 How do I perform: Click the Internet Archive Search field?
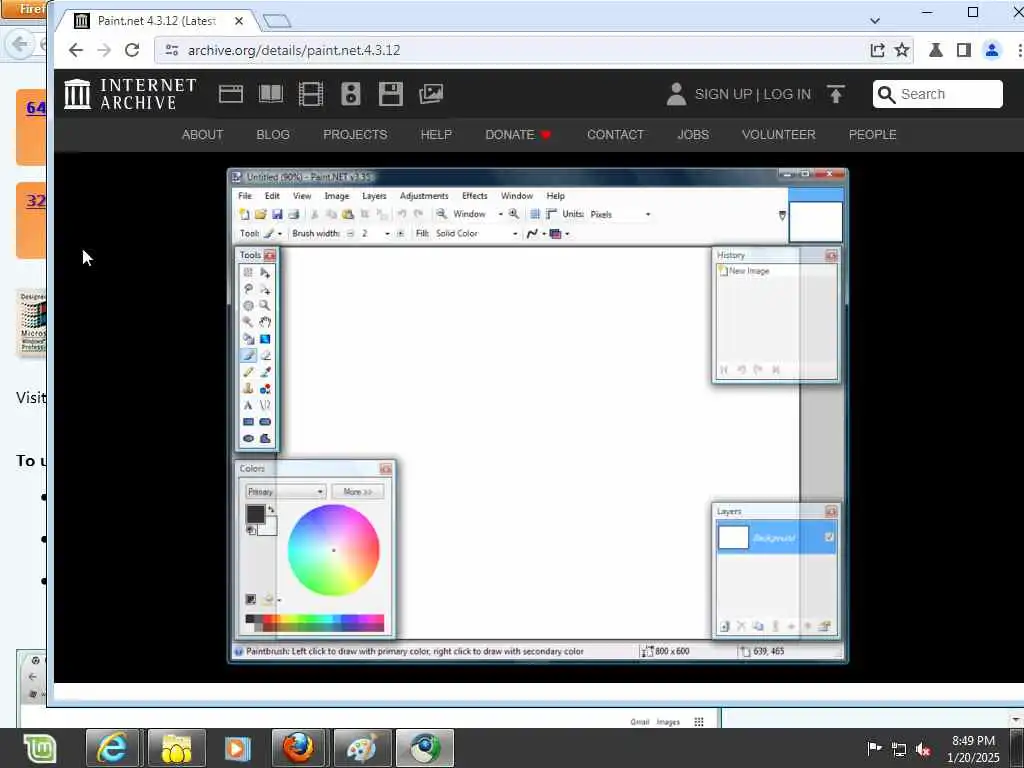(938, 94)
